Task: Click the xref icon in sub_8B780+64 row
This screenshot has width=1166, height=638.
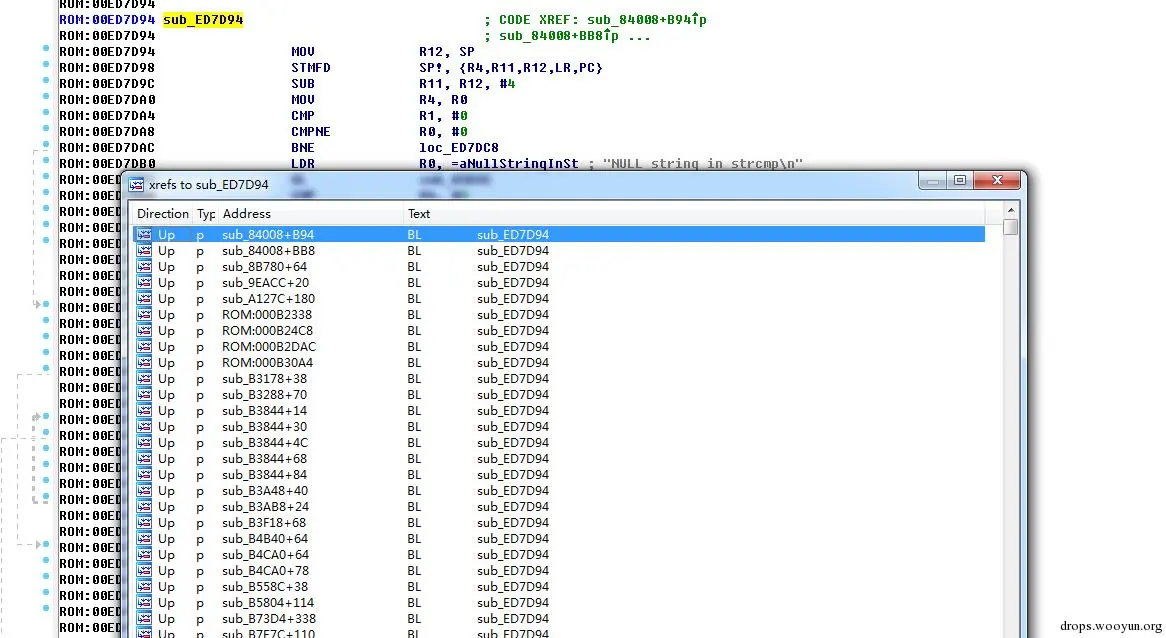Action: pos(144,266)
